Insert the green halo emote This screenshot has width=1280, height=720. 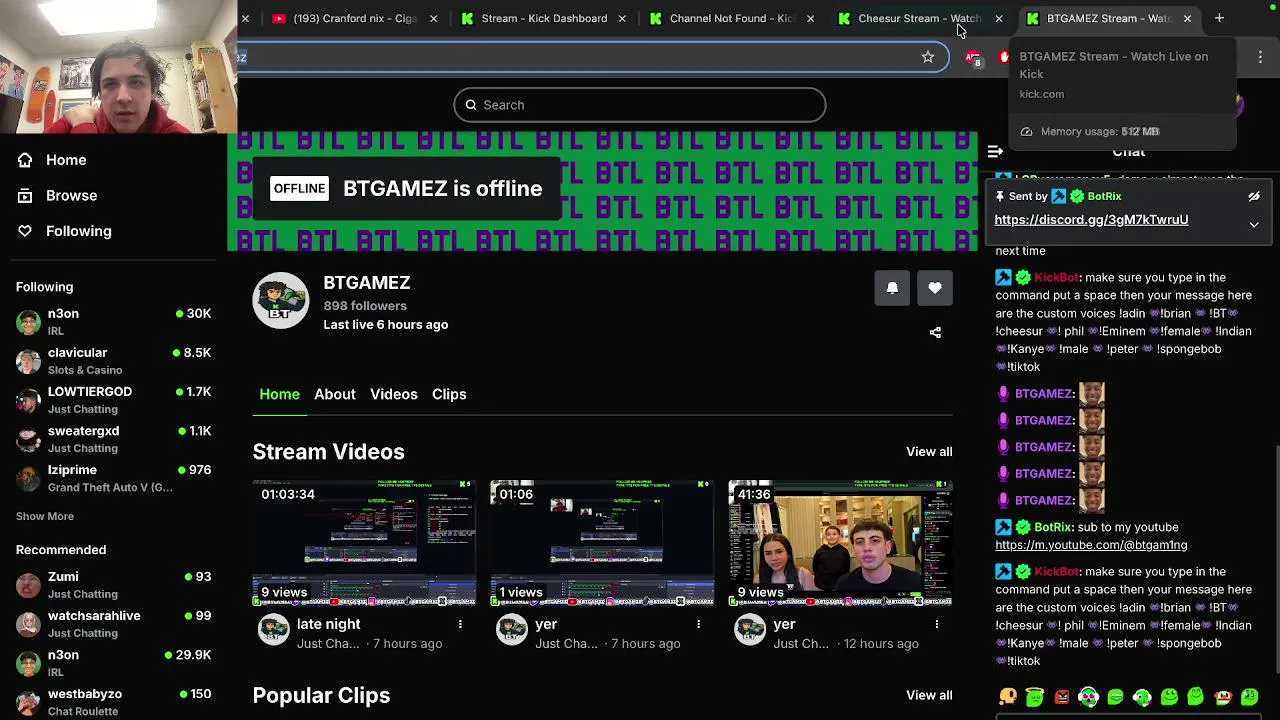coord(1035,697)
